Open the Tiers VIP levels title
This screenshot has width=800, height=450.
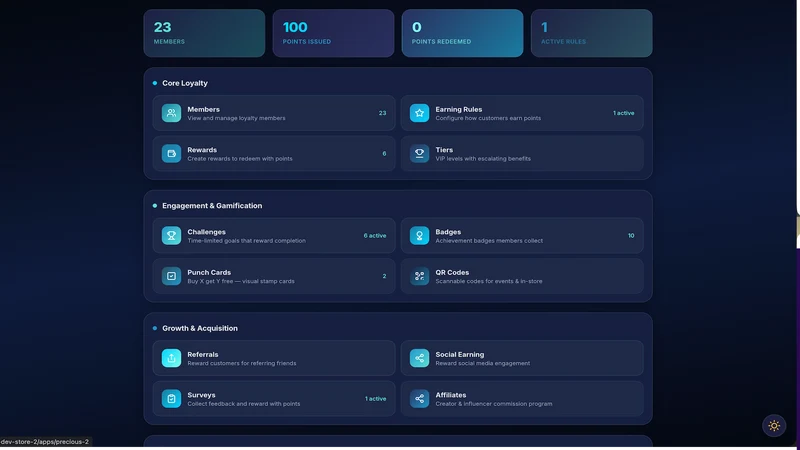click(x=444, y=150)
